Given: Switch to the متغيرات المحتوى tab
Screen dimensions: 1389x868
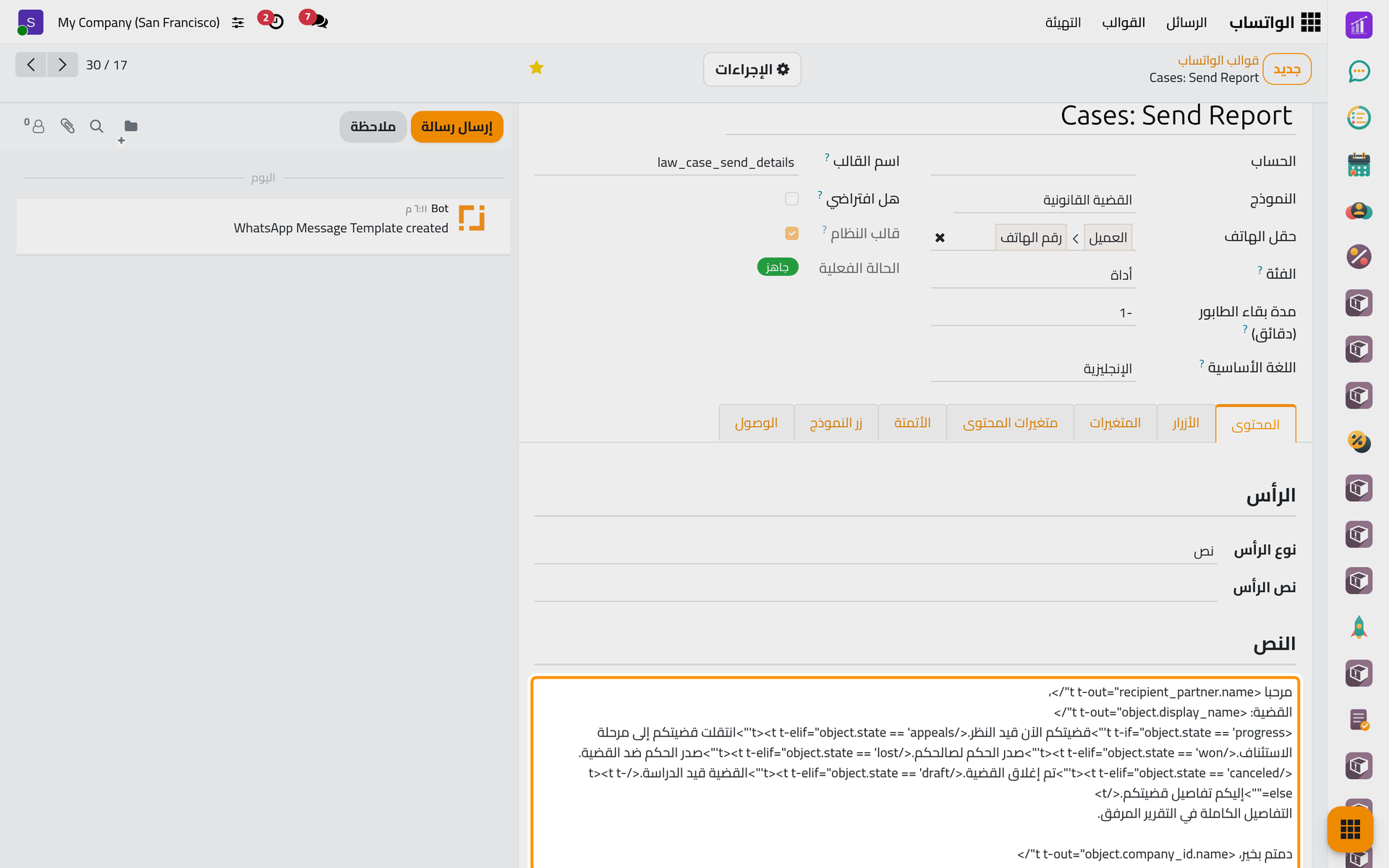Looking at the screenshot, I should point(1010,423).
